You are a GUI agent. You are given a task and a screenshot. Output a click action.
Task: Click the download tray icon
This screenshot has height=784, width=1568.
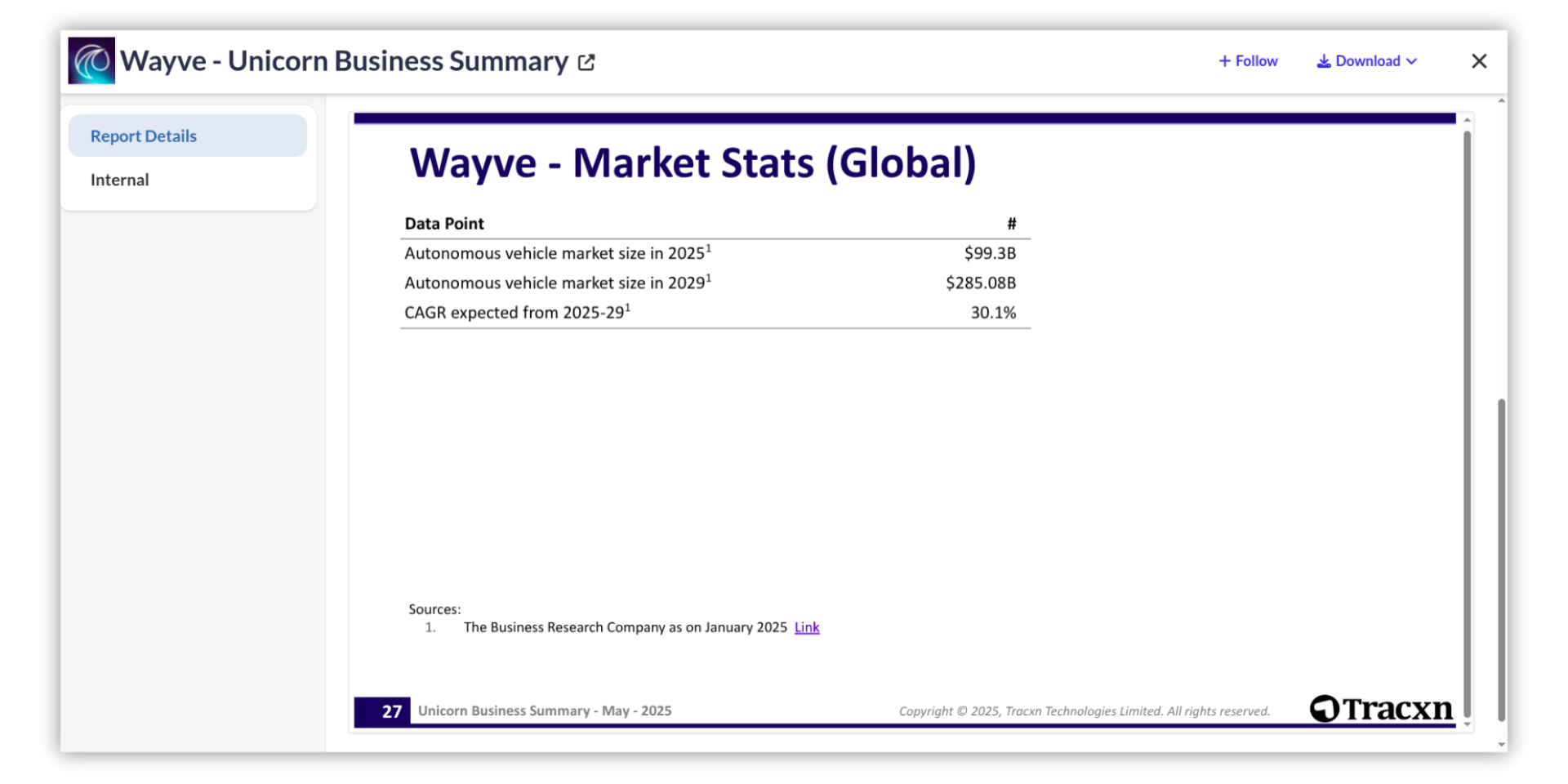tap(1323, 61)
